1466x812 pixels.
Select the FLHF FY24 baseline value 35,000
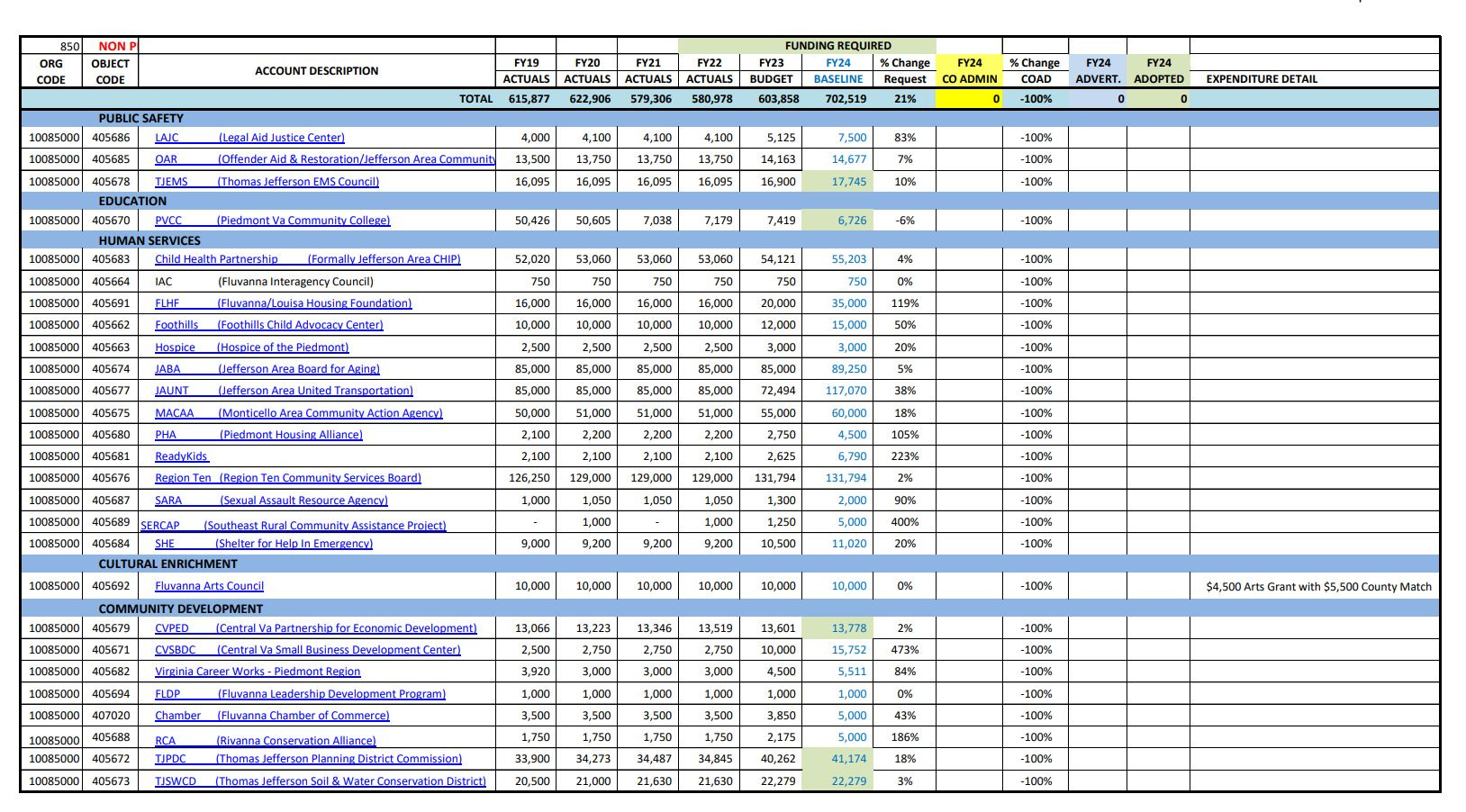849,303
